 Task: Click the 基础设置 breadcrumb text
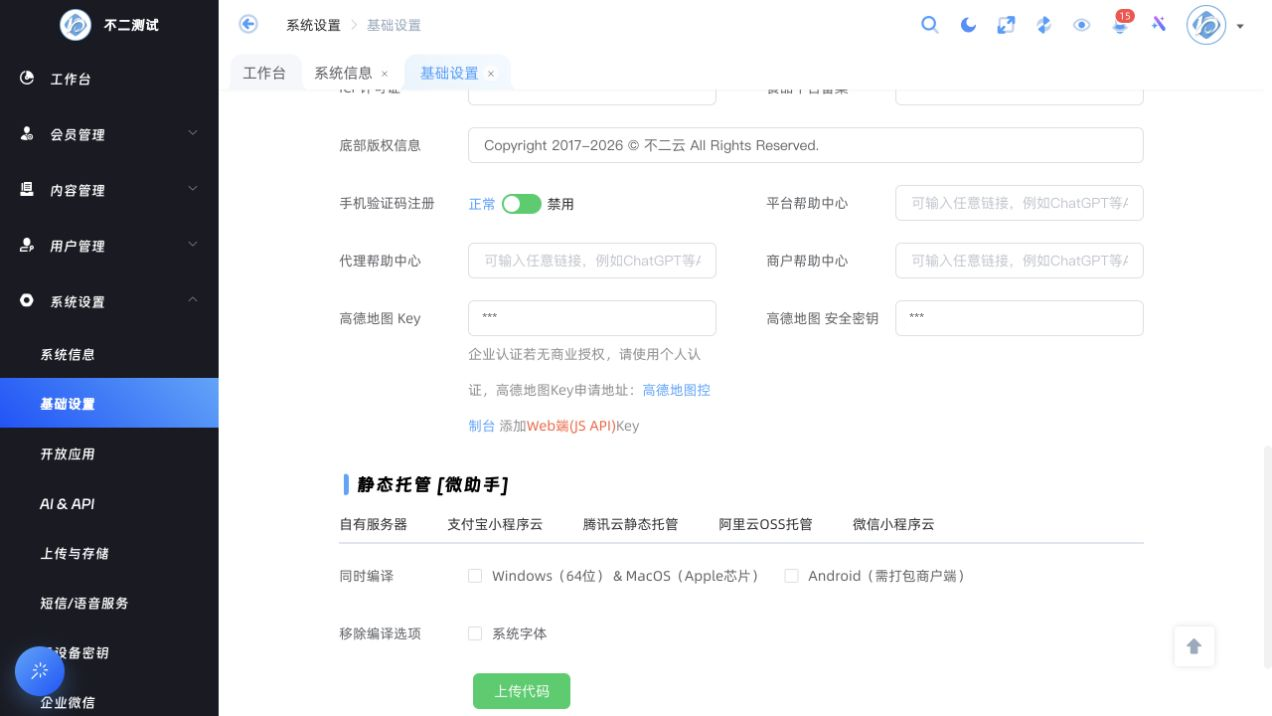tap(394, 25)
